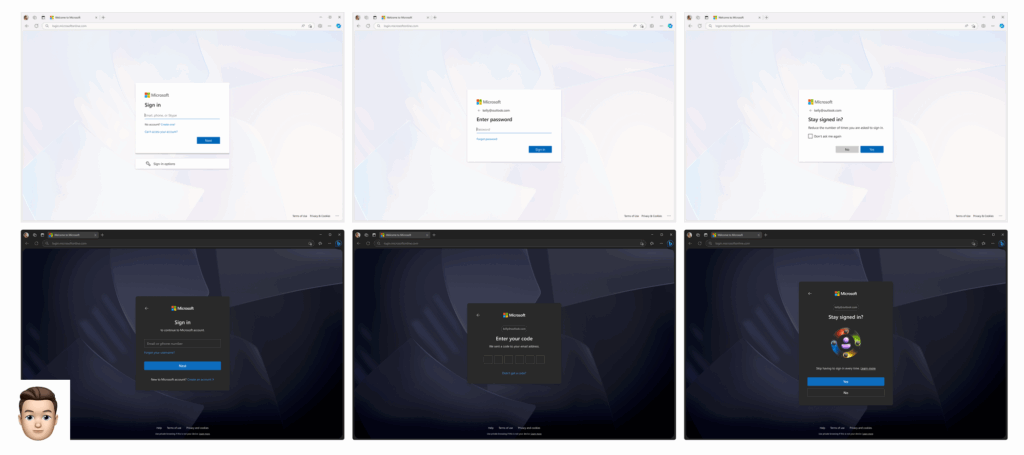Click the Forgot password link
The height and width of the screenshot is (455, 1024).
pos(487,139)
